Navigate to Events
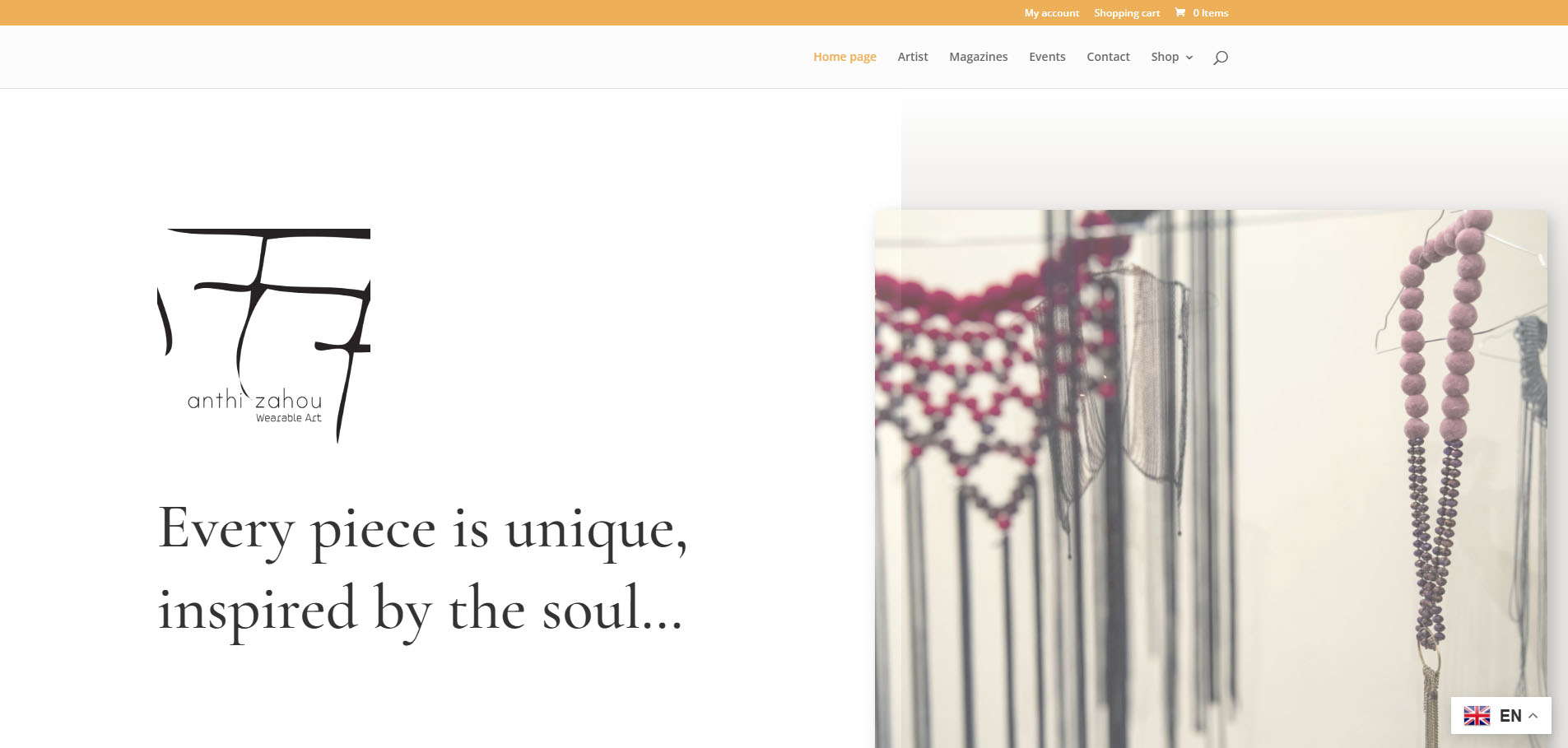Image resolution: width=1568 pixels, height=748 pixels. point(1047,57)
